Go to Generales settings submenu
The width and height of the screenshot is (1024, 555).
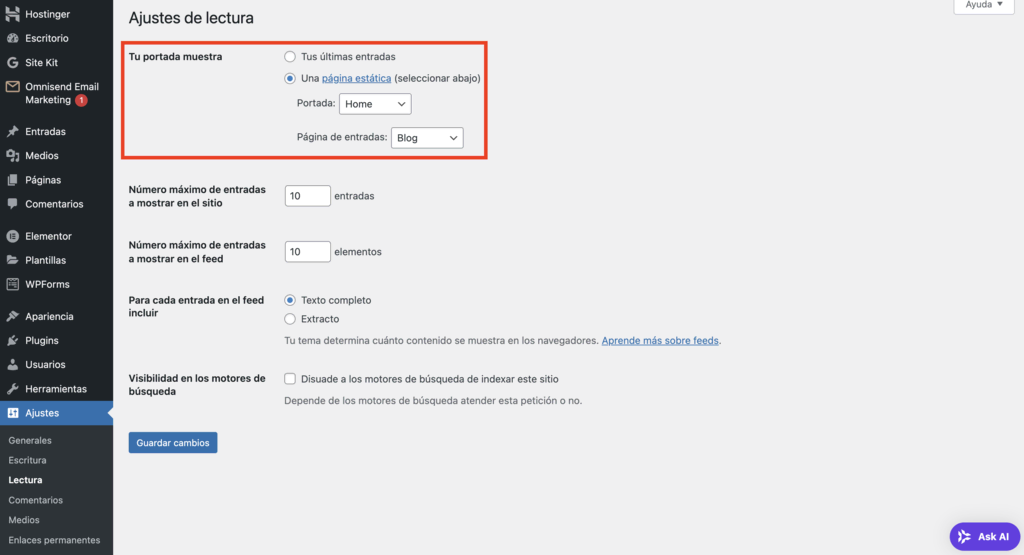pyautogui.click(x=30, y=440)
